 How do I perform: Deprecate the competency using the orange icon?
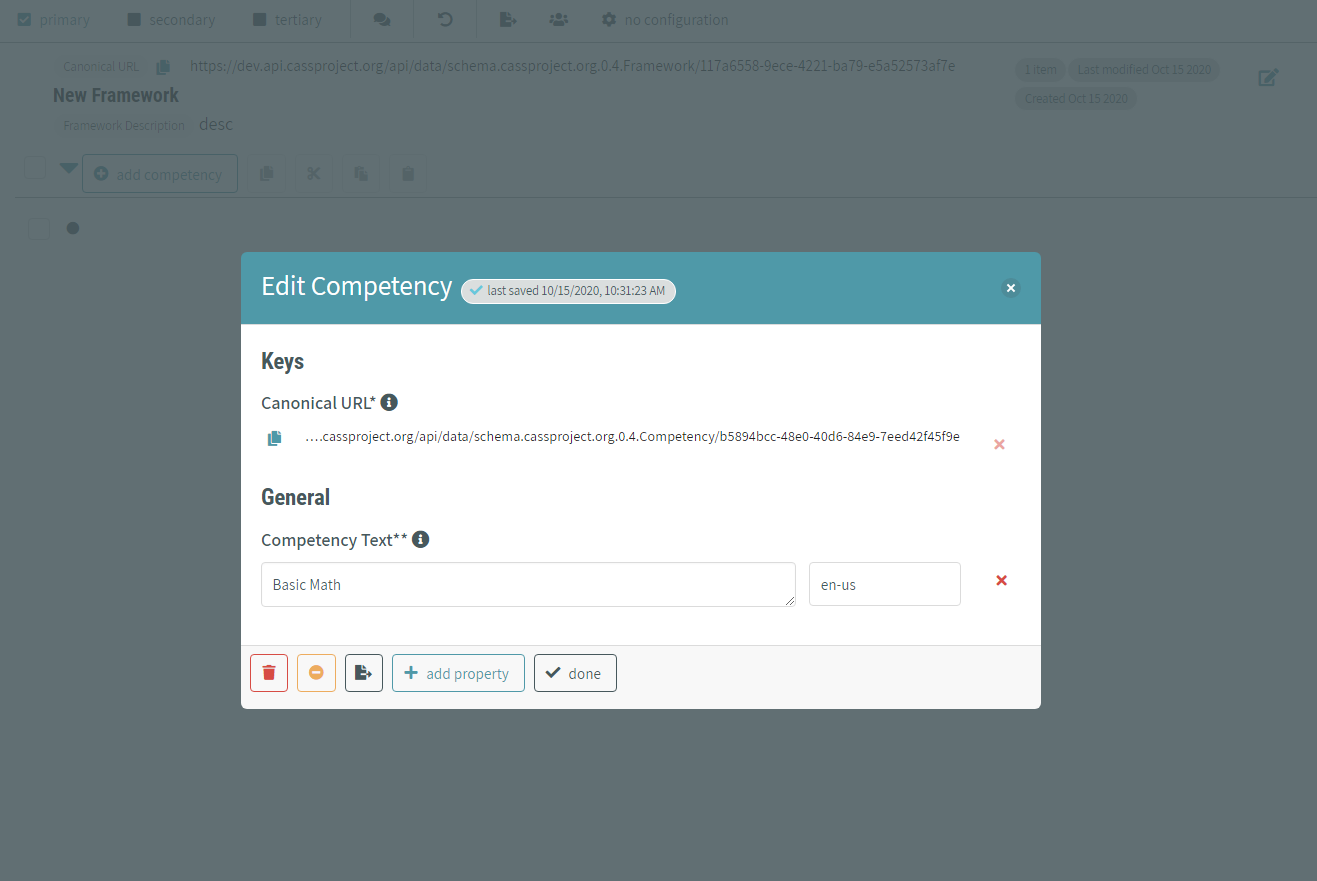(x=316, y=672)
